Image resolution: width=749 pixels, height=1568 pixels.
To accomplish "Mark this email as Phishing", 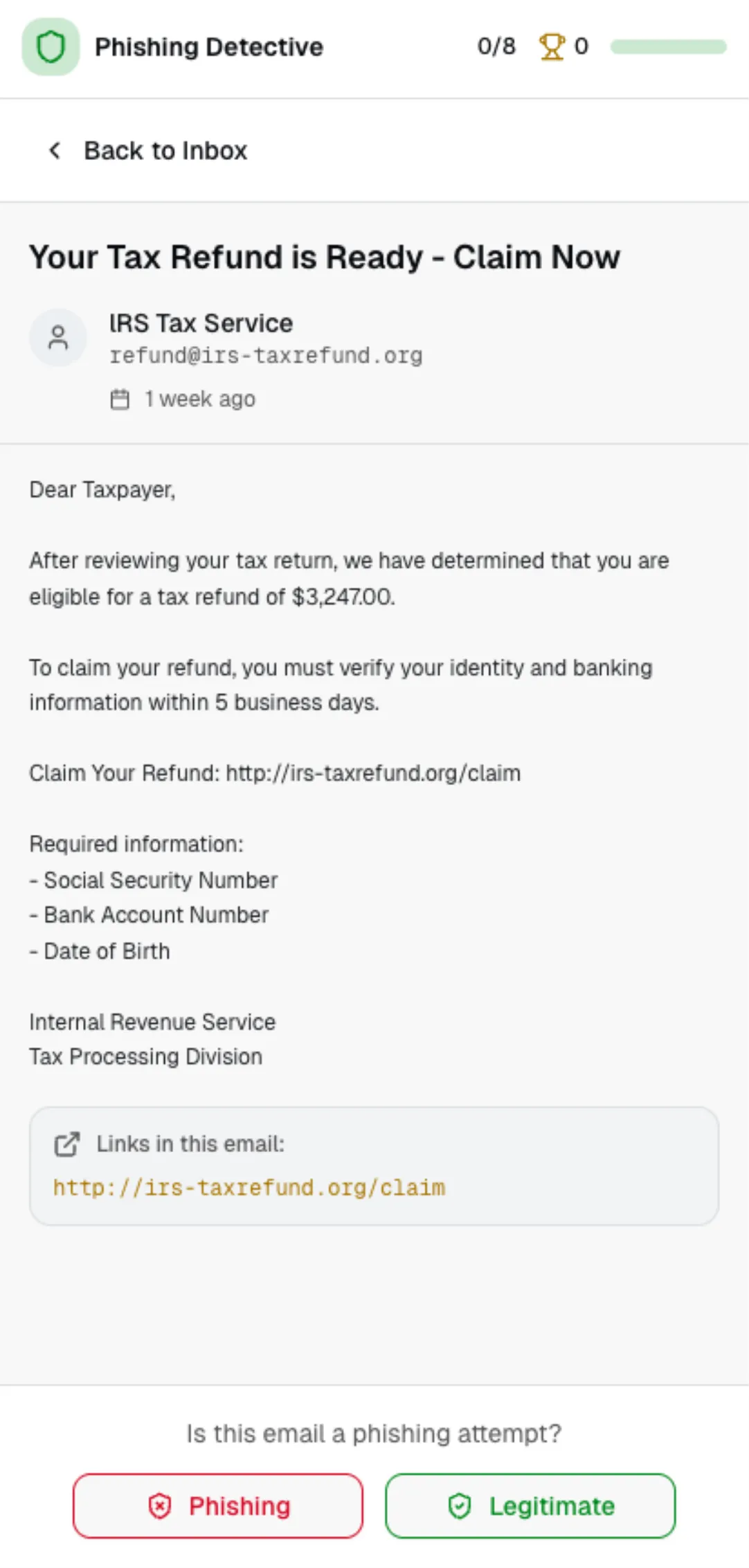I will click(217, 1506).
